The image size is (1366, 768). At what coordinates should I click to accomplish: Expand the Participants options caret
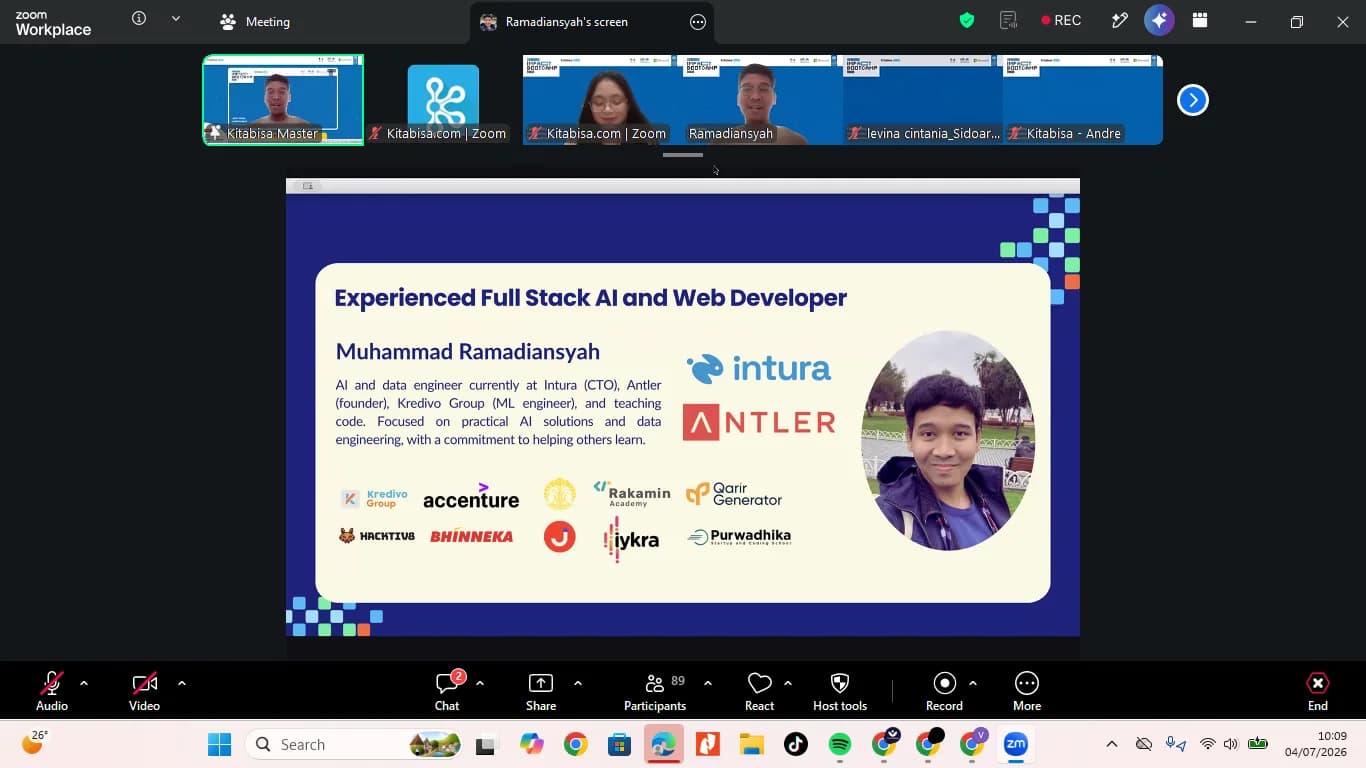click(708, 683)
